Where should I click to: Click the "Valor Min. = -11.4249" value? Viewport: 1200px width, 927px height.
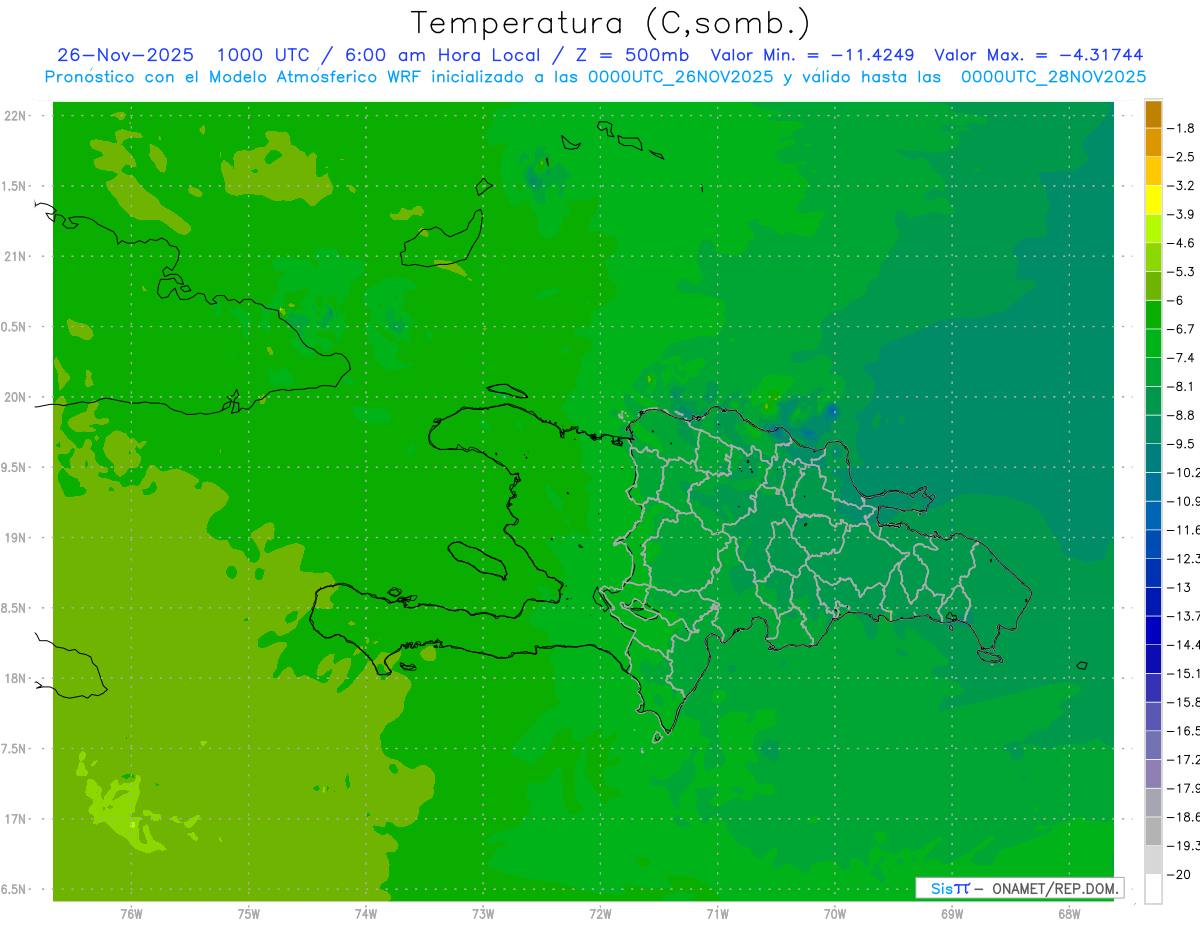[812, 55]
